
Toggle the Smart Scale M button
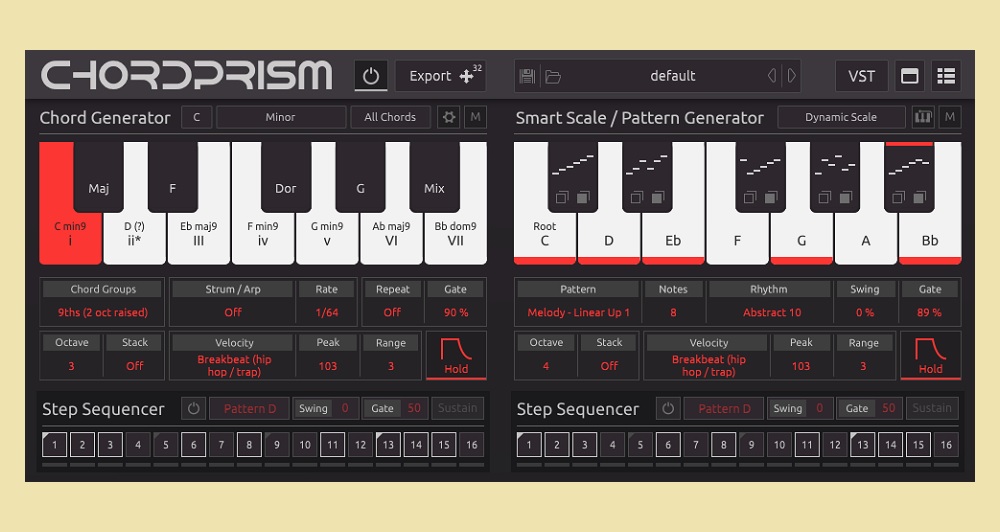click(x=950, y=117)
